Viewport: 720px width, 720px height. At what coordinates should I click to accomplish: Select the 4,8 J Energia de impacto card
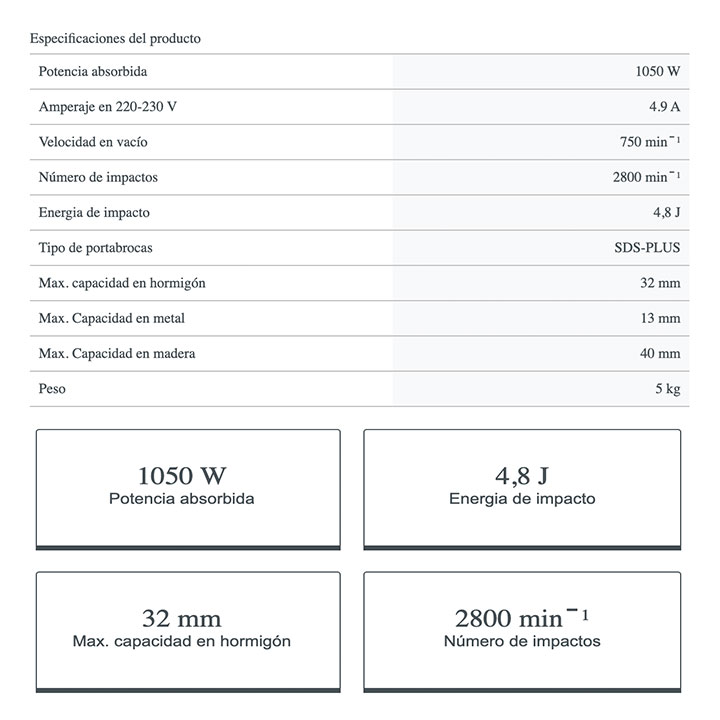(522, 488)
